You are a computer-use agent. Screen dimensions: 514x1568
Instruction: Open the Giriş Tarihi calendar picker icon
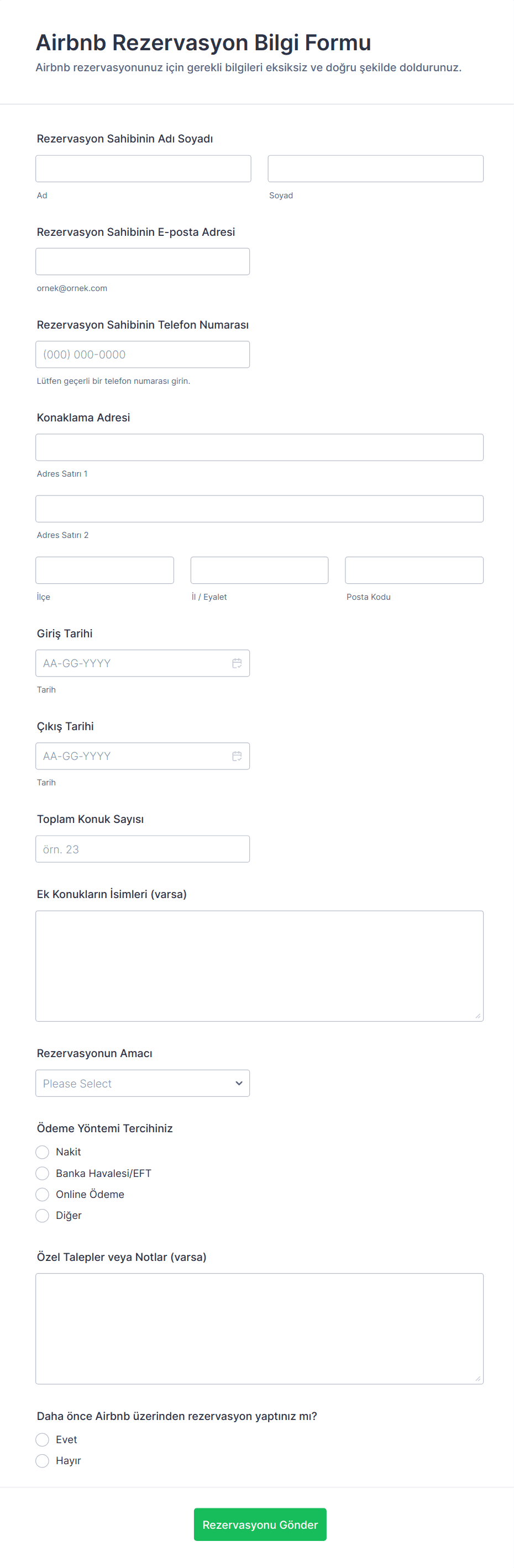tap(237, 663)
